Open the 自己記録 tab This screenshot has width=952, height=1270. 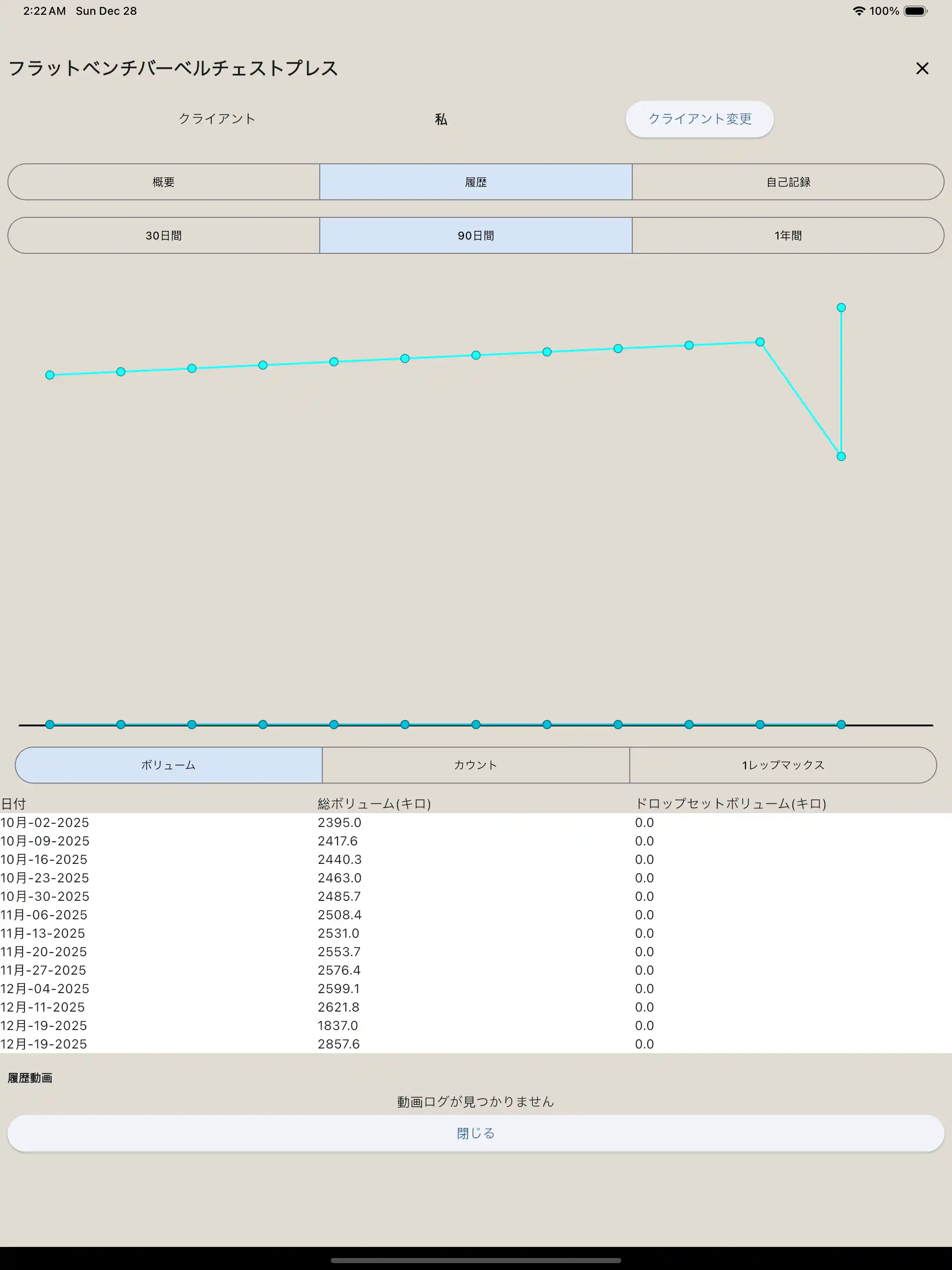(787, 182)
